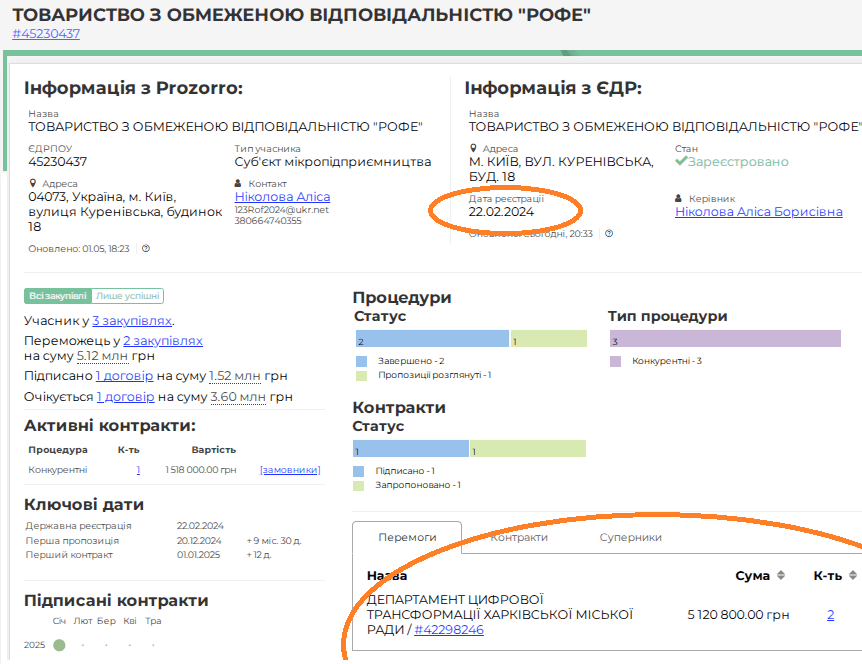Viewport: 862px width, 664px height.
Task: Click the [замовники] link in active contracts
Action: (x=289, y=470)
